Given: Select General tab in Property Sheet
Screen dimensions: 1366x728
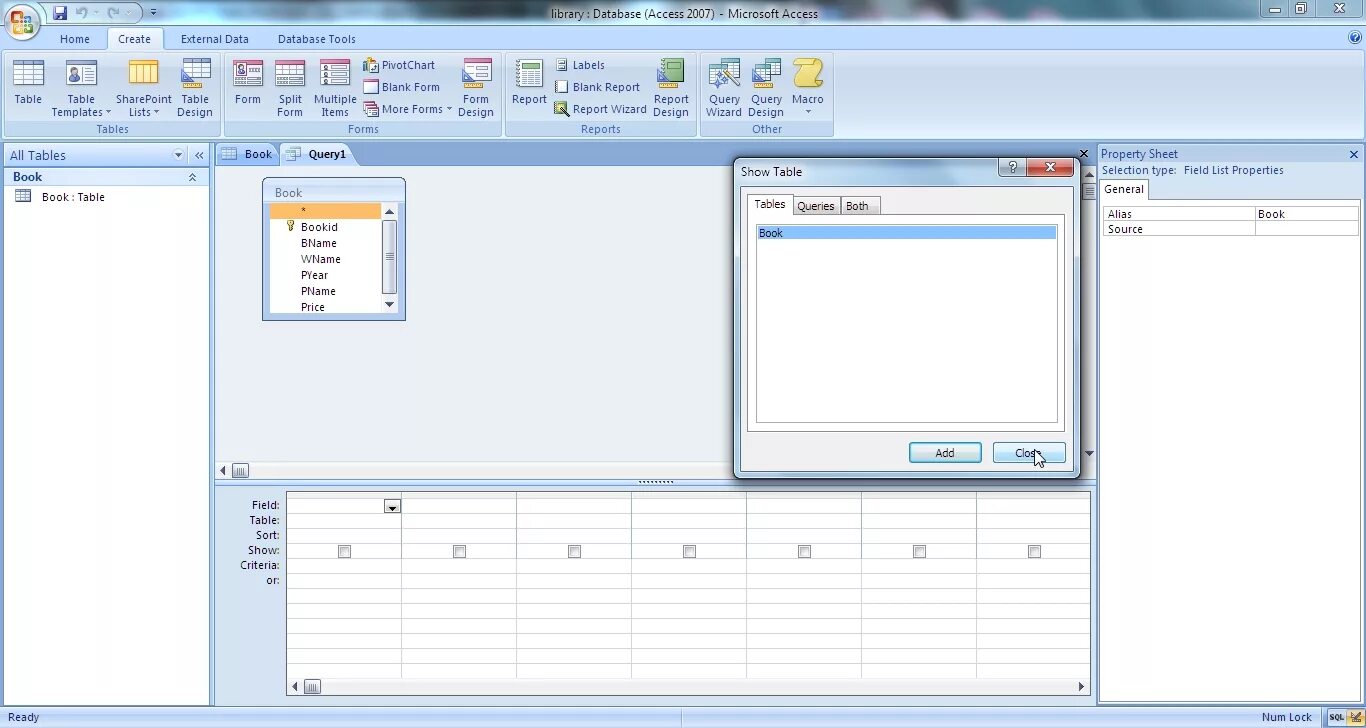Looking at the screenshot, I should [1124, 189].
